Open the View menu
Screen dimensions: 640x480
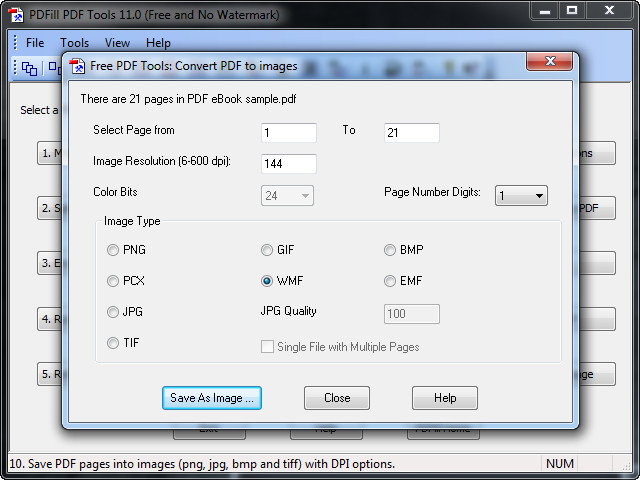coord(117,43)
